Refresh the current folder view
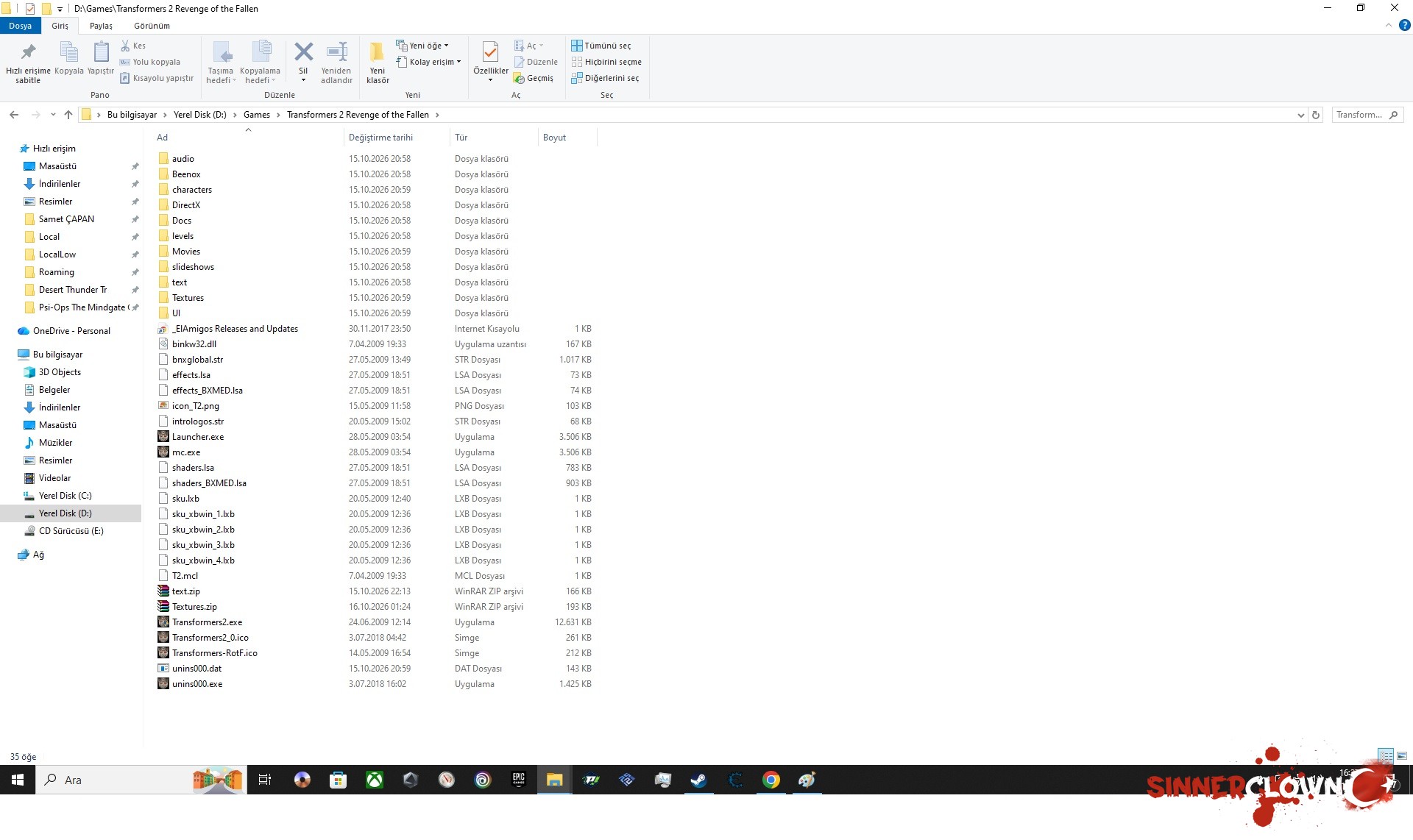The width and height of the screenshot is (1413, 840). 1316,115
